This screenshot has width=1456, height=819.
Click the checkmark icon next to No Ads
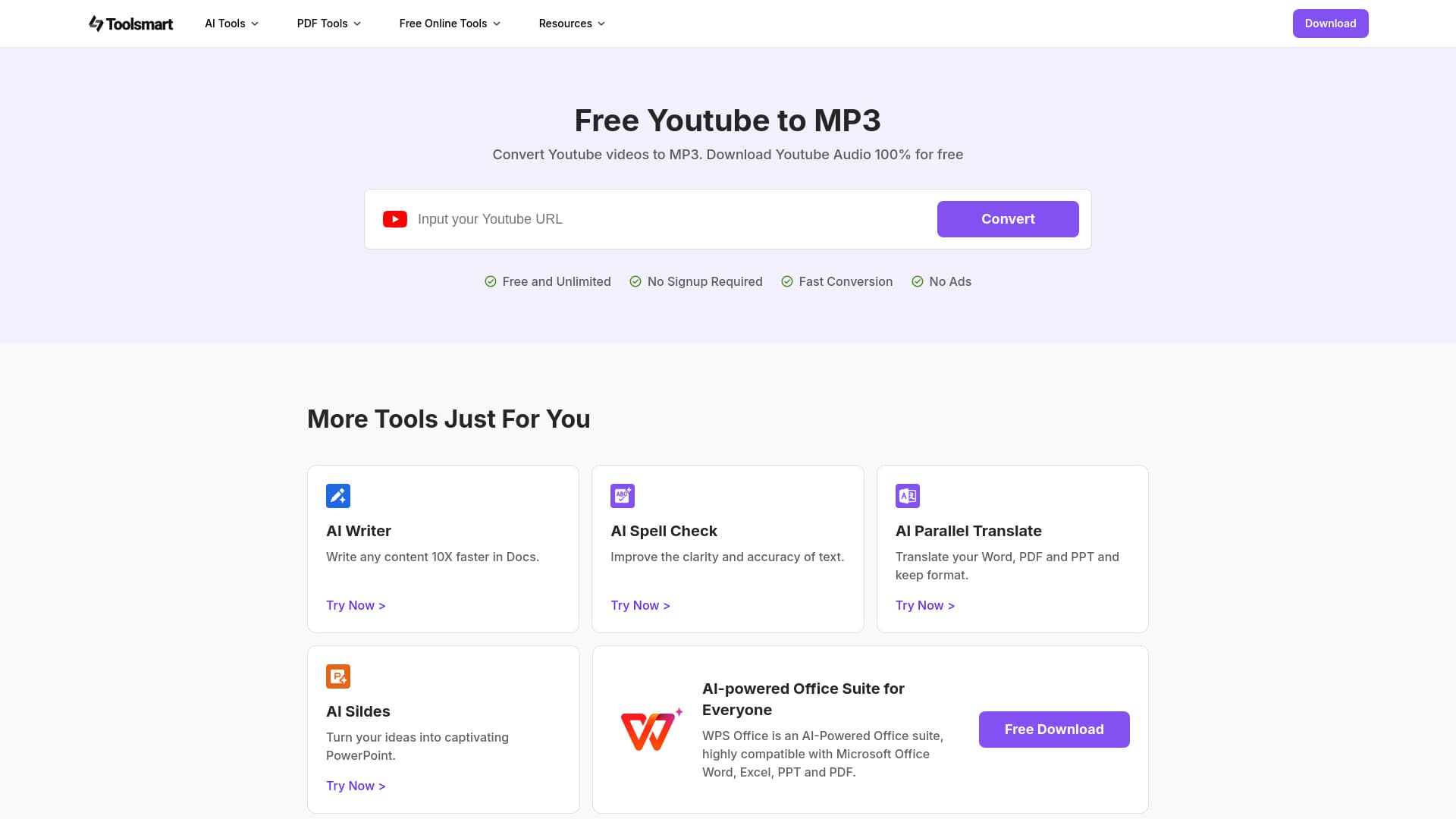coord(918,281)
